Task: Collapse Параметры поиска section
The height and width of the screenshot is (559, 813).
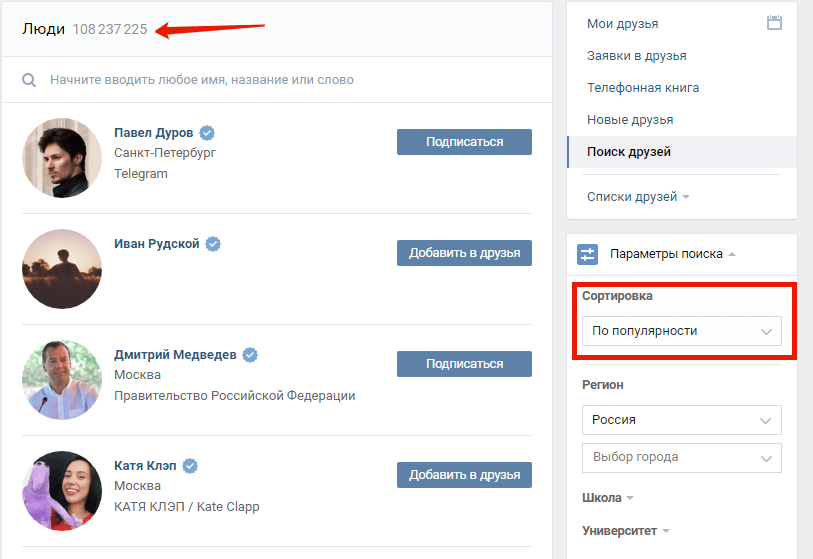Action: point(672,254)
